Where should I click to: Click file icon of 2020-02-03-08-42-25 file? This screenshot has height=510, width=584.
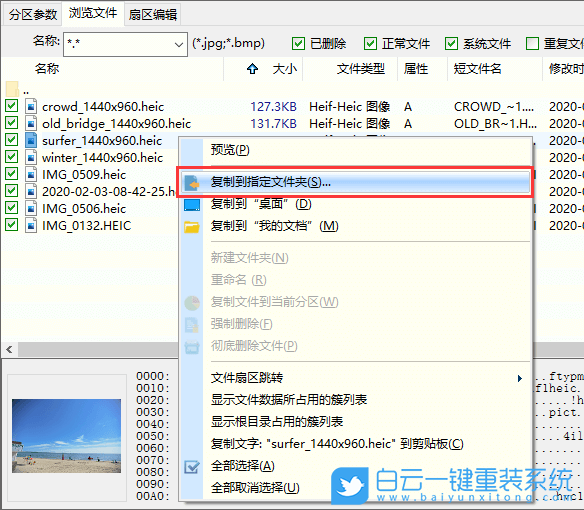(x=31, y=191)
